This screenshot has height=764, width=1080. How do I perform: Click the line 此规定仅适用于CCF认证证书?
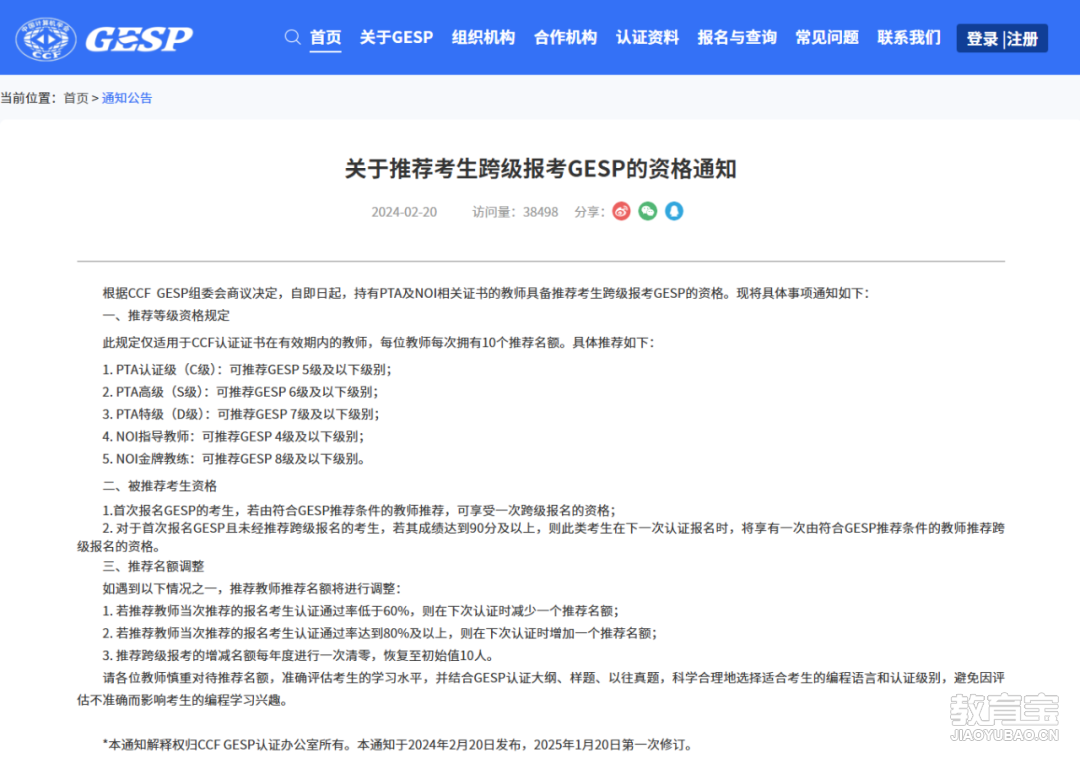click(378, 342)
